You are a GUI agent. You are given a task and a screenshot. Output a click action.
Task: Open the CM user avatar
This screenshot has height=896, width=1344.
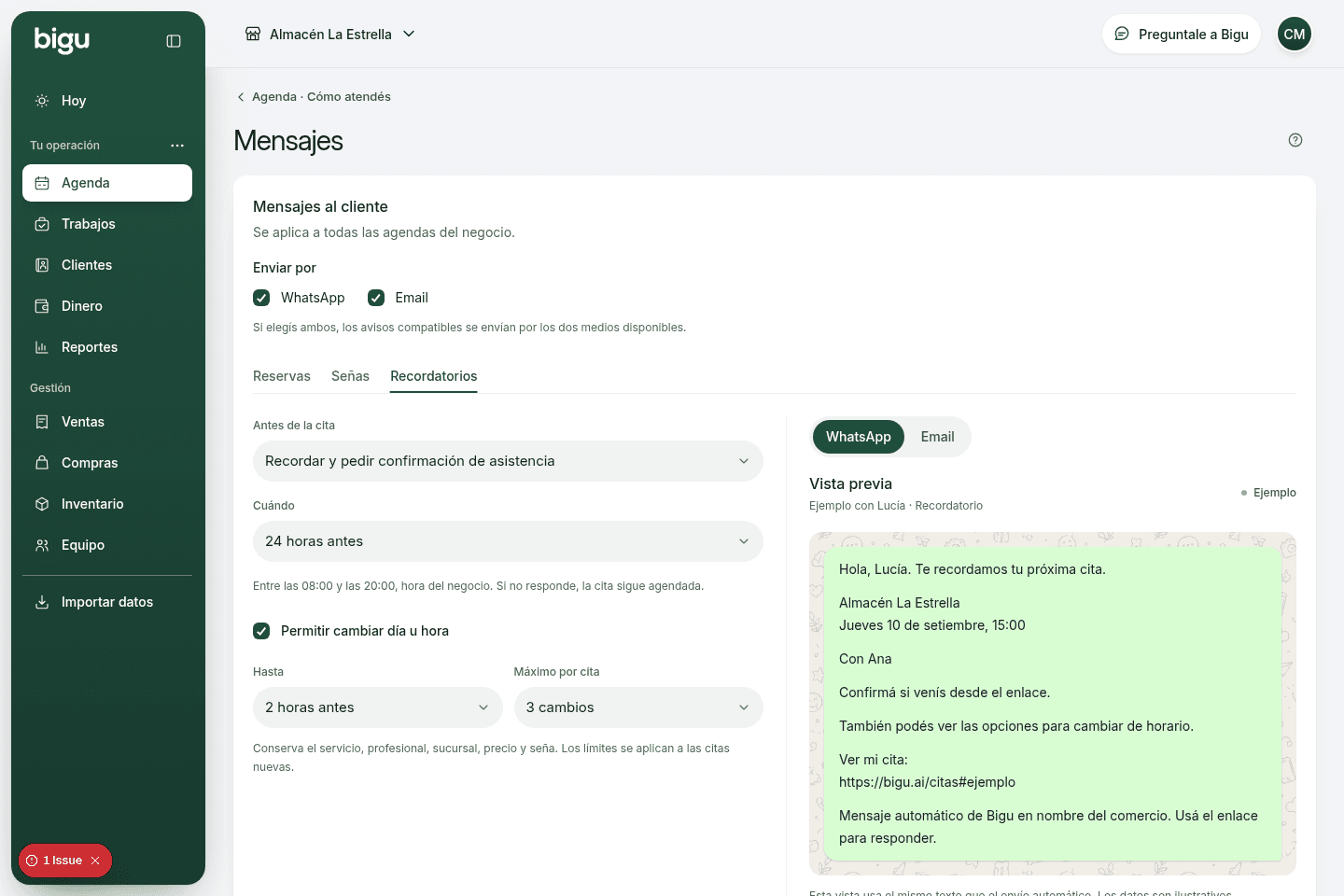coord(1295,35)
